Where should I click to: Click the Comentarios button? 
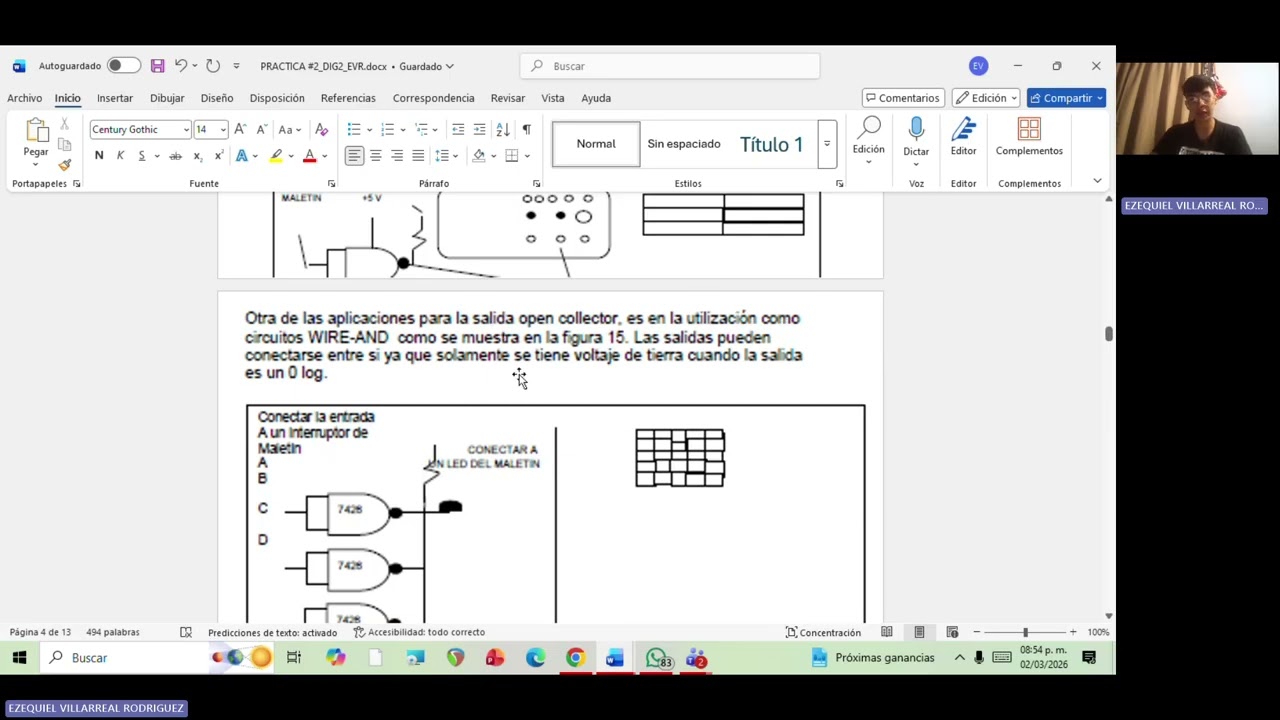point(903,98)
